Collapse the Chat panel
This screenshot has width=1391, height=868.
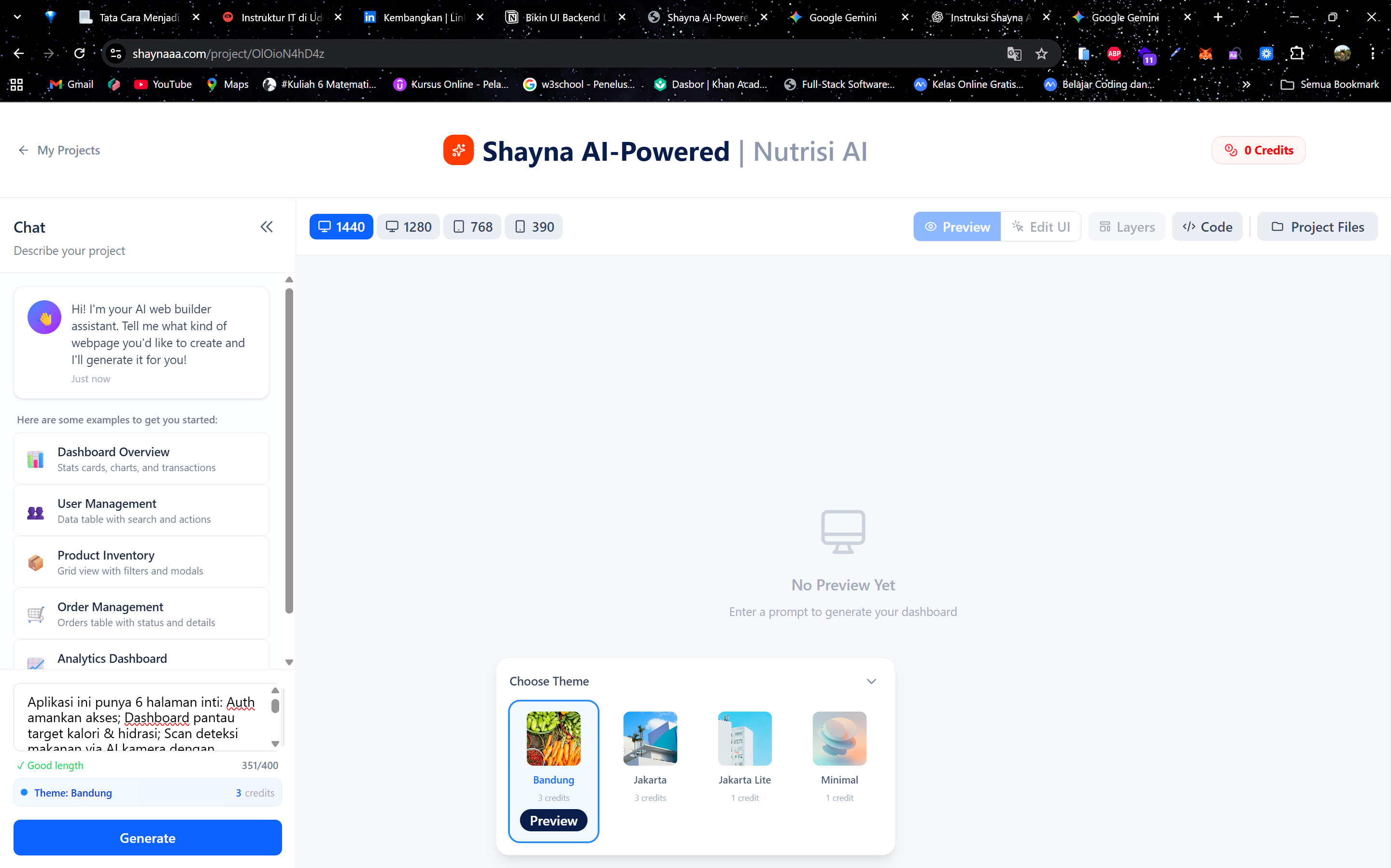pos(266,226)
